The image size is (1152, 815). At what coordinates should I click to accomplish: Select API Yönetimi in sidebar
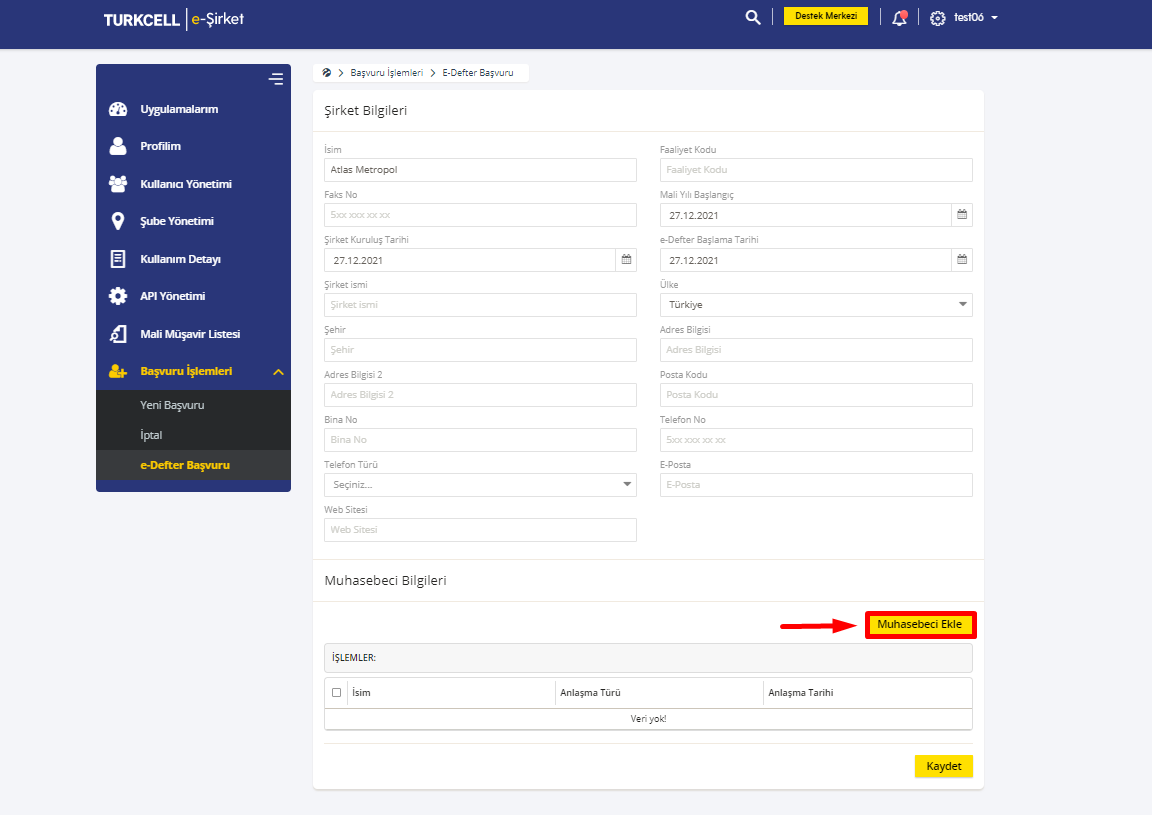(173, 296)
